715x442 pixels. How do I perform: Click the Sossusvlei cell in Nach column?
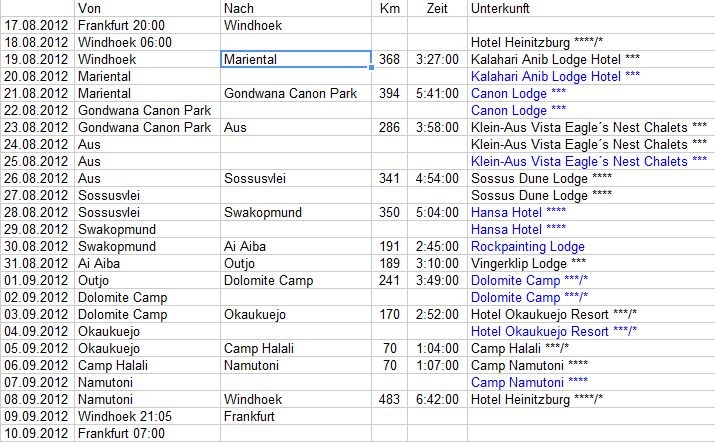pyautogui.click(x=295, y=178)
